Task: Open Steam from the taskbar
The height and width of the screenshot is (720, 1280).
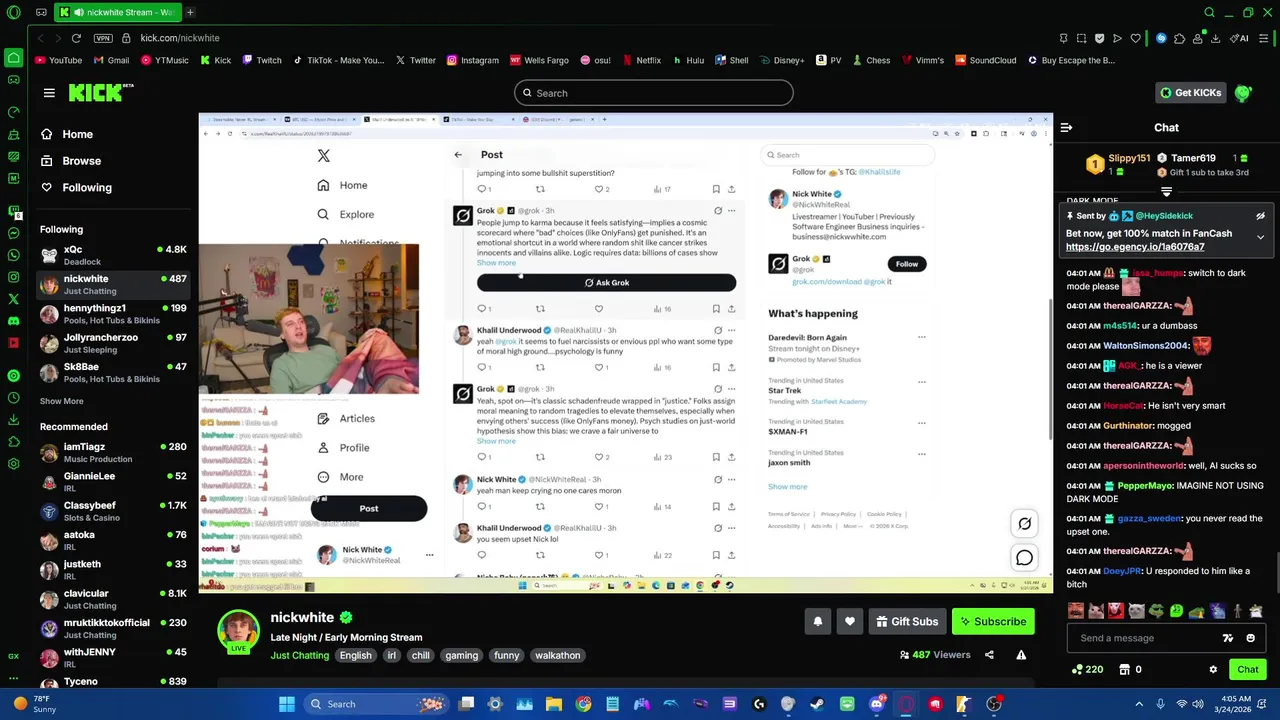Action: coord(817,704)
